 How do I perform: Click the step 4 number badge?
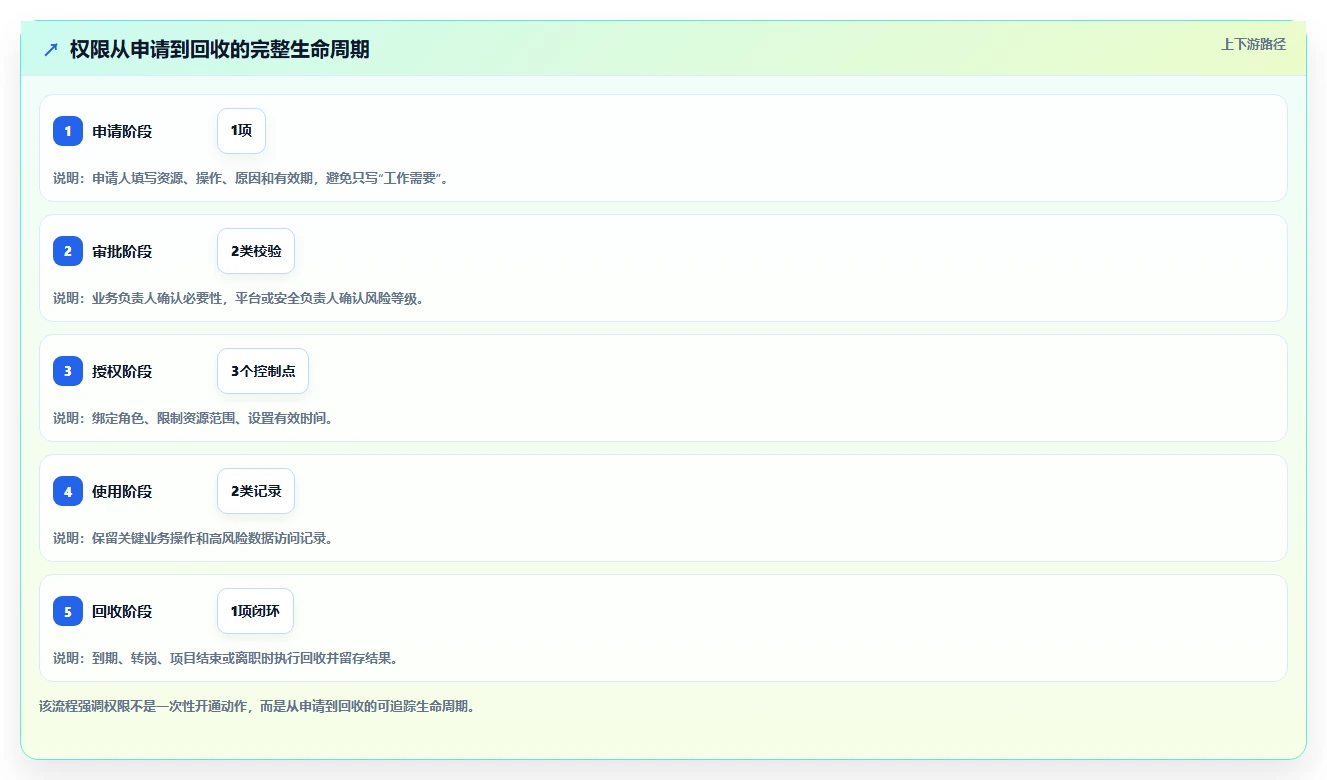point(68,491)
